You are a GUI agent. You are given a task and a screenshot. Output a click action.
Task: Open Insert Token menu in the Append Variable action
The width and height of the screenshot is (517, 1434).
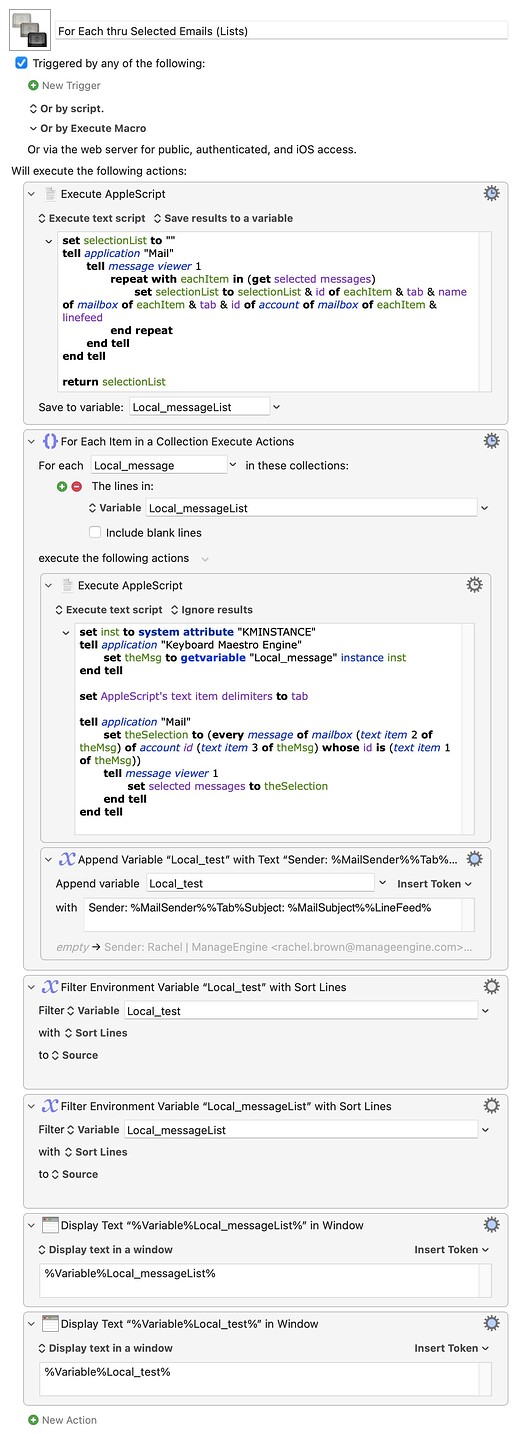434,884
